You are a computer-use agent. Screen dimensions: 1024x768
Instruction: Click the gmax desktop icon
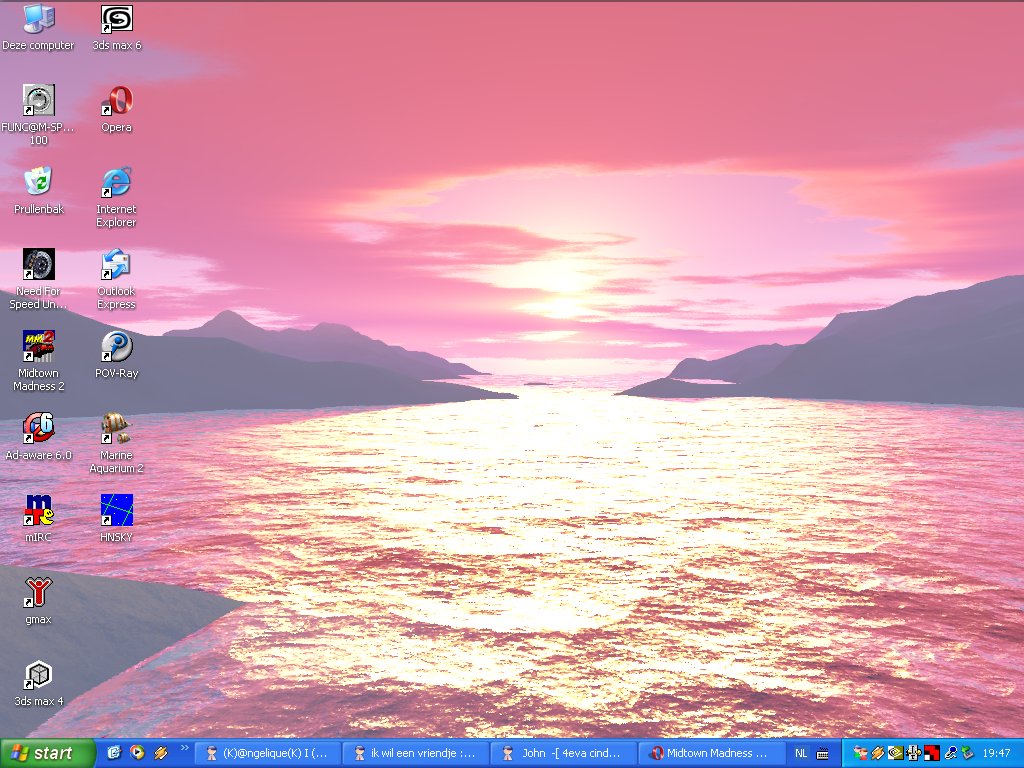(39, 593)
